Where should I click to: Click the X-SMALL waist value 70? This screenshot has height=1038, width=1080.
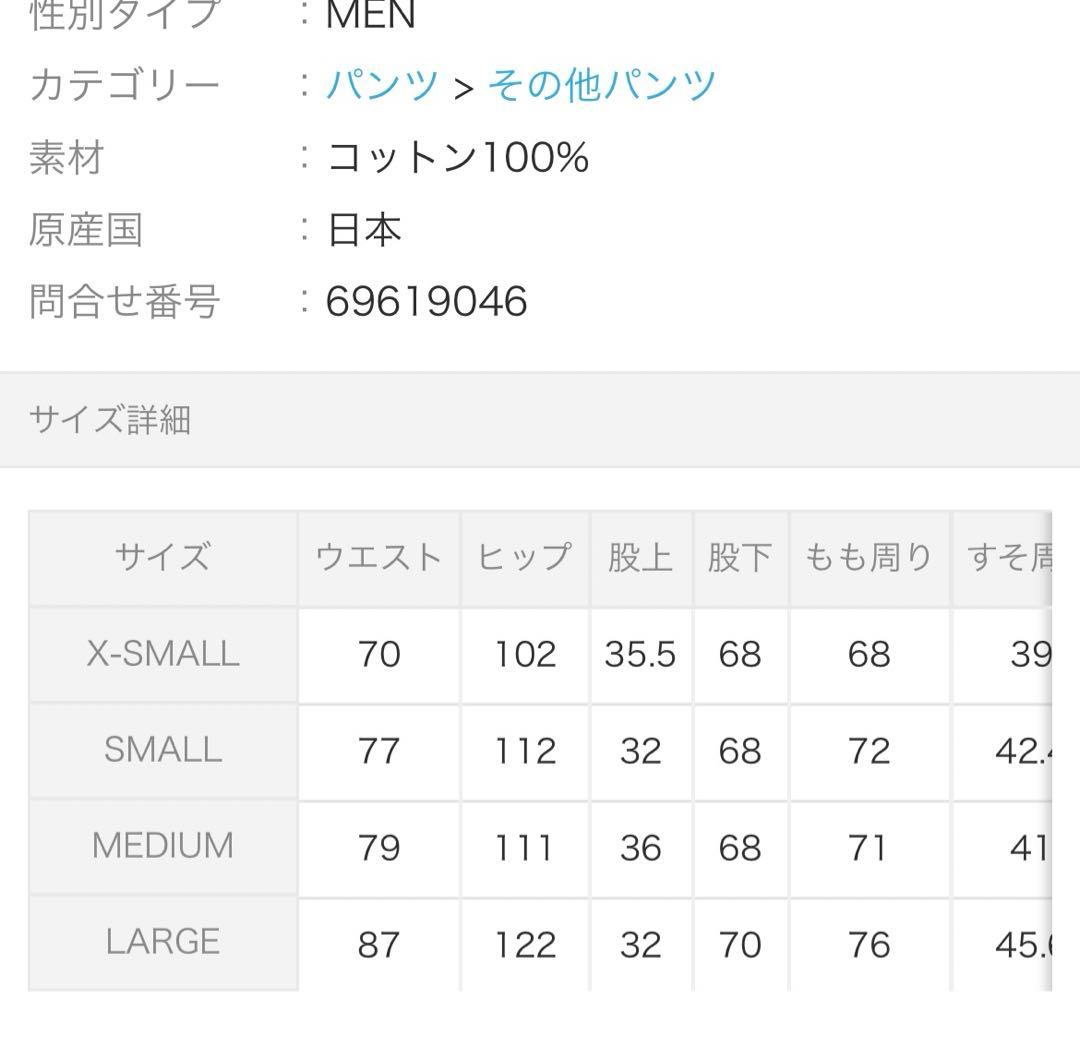pyautogui.click(x=379, y=655)
